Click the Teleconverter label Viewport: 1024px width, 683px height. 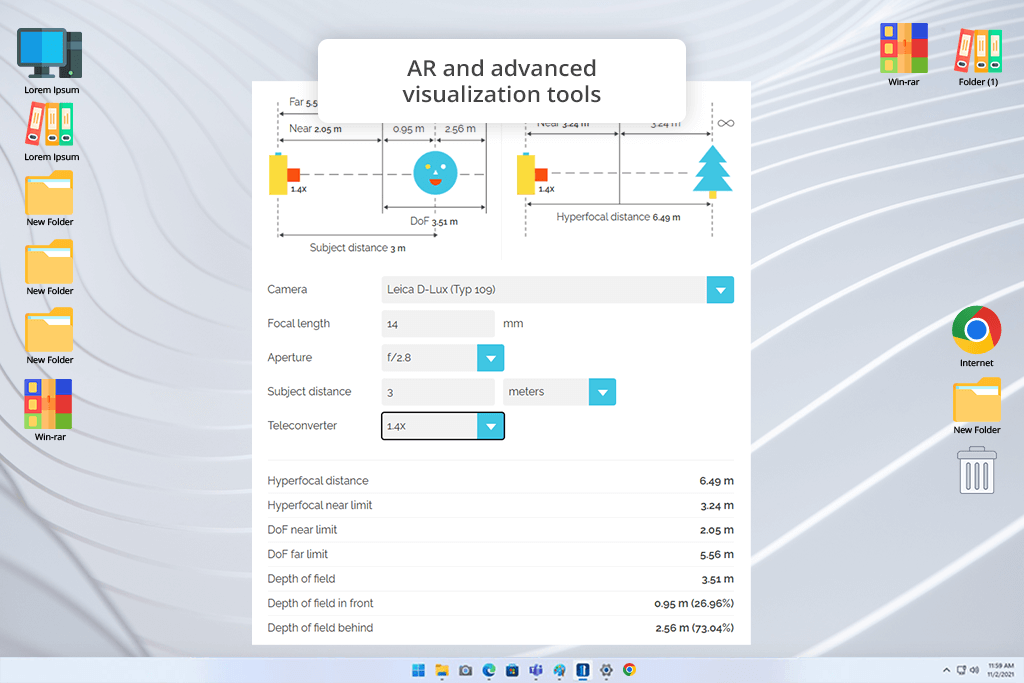click(302, 426)
